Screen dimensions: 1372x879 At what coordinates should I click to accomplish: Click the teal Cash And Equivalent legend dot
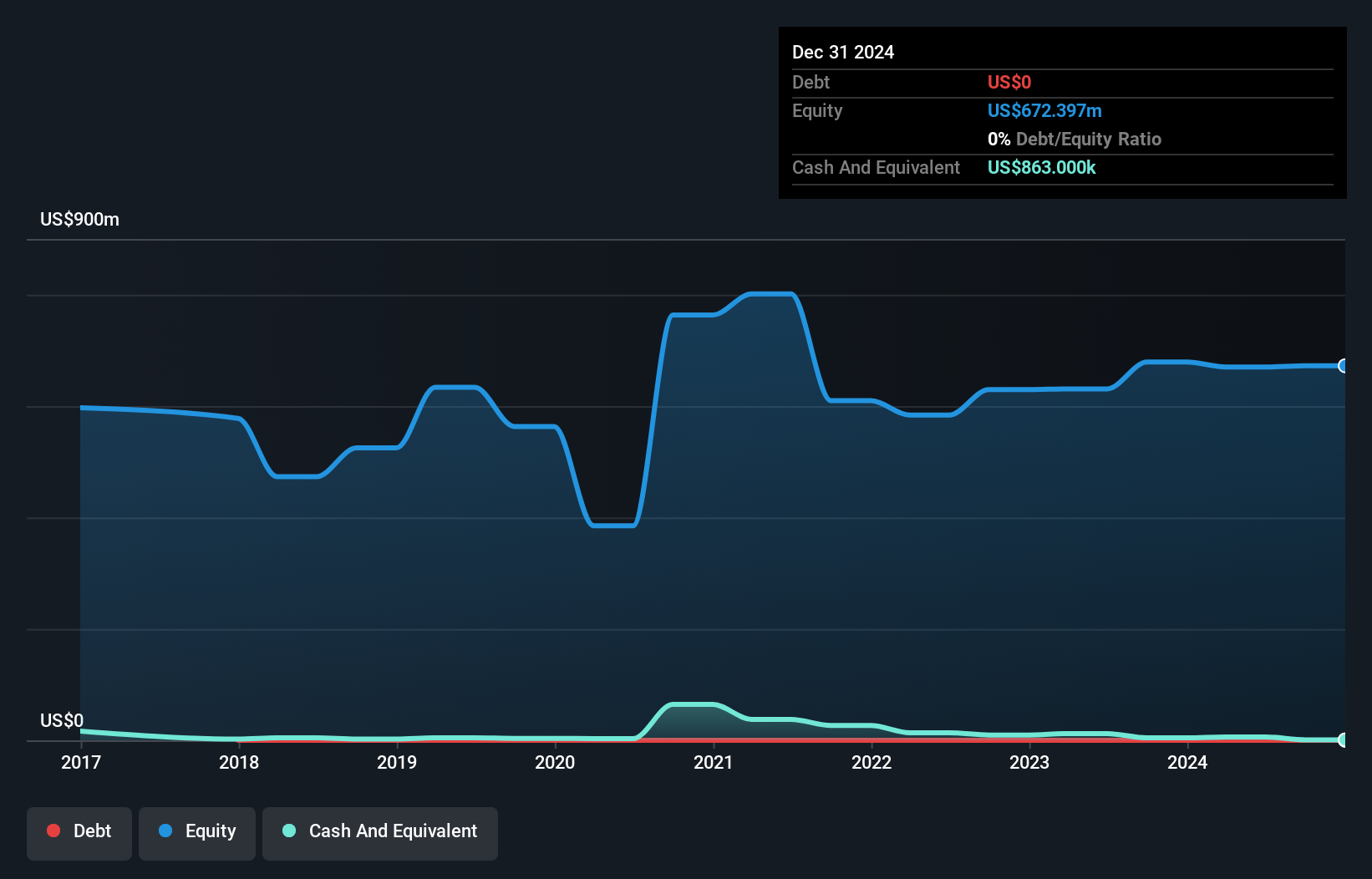coord(289,831)
